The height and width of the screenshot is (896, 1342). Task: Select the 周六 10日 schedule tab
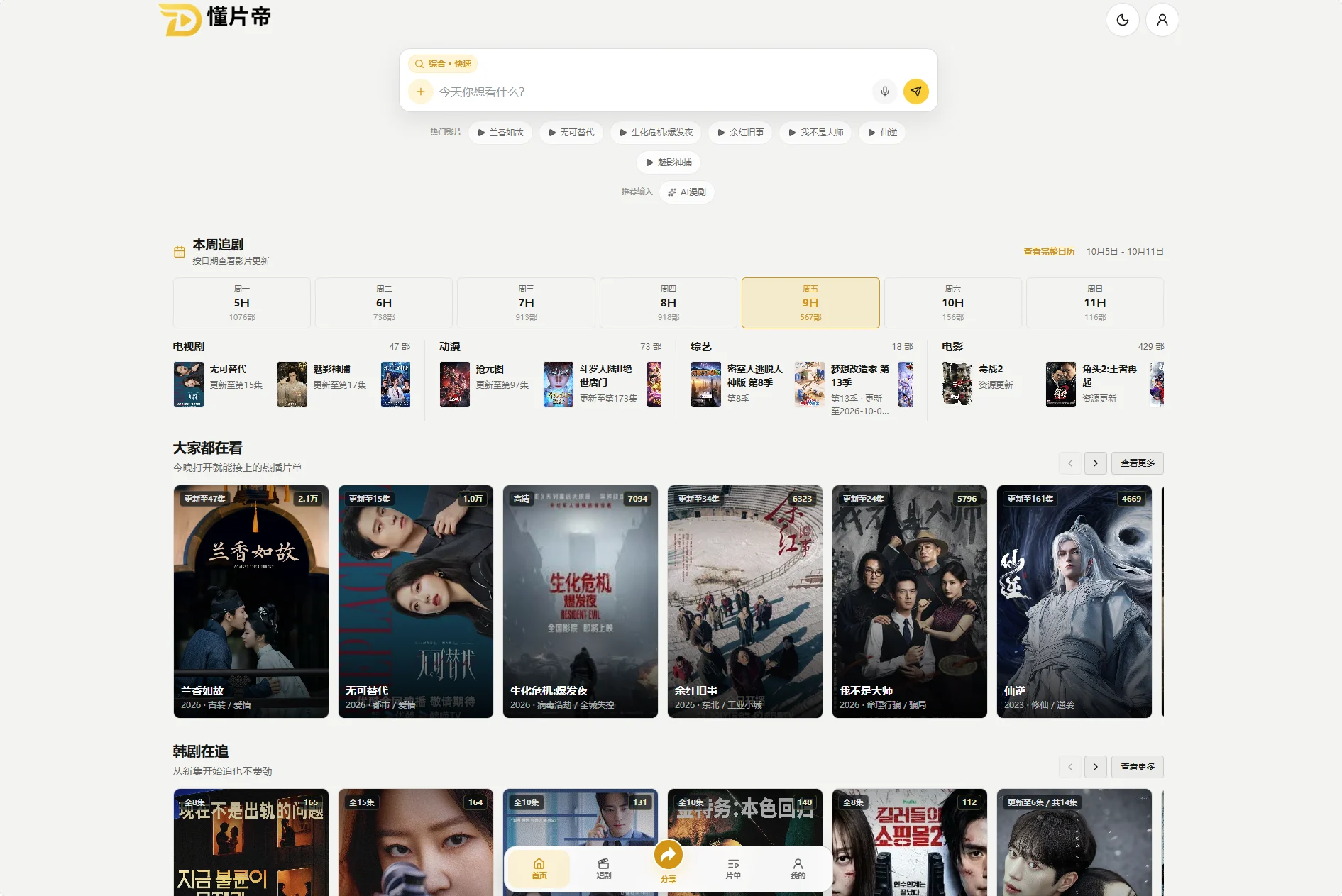point(953,303)
